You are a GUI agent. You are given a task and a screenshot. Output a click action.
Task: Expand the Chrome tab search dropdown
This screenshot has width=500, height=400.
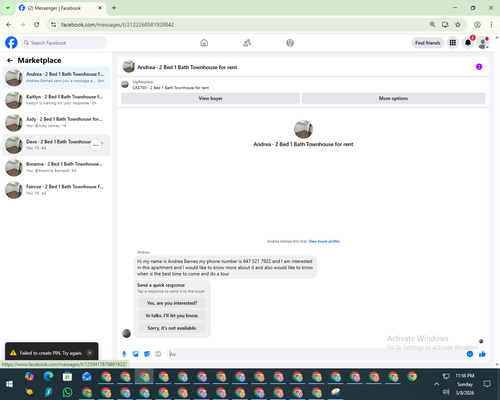[x=7, y=8]
